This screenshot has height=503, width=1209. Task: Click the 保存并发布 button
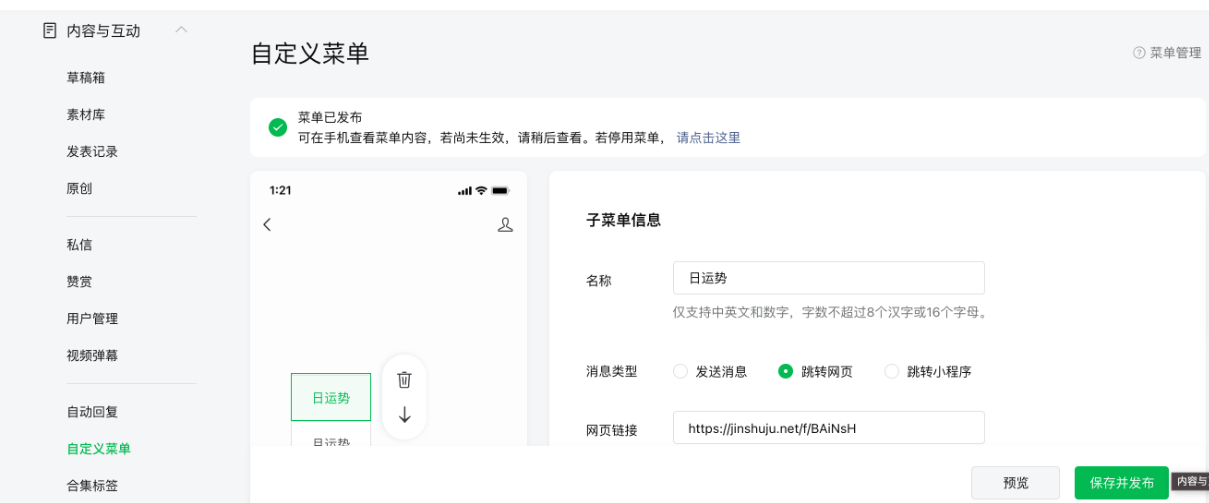point(1121,483)
